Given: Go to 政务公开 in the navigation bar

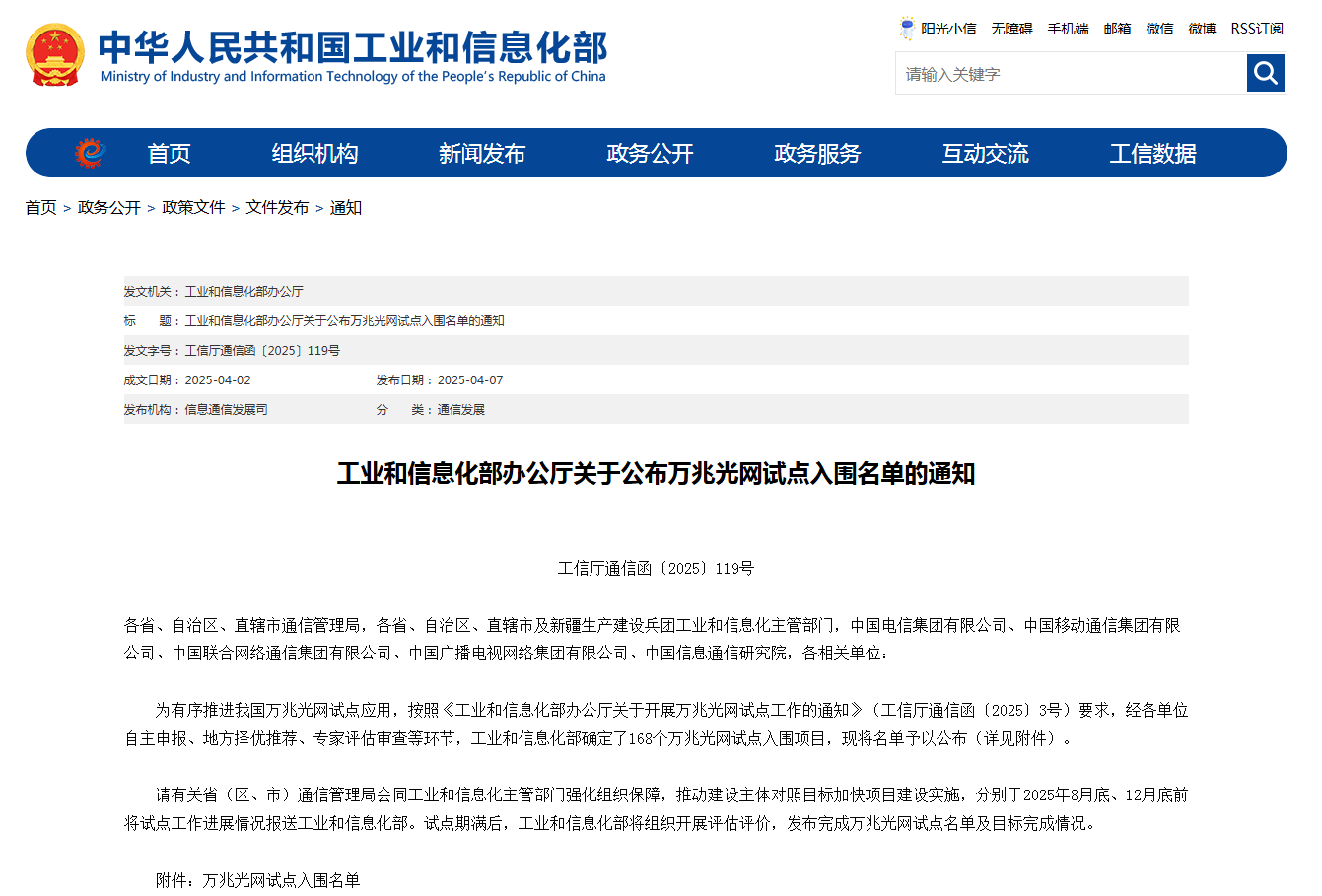Looking at the screenshot, I should pyautogui.click(x=650, y=154).
